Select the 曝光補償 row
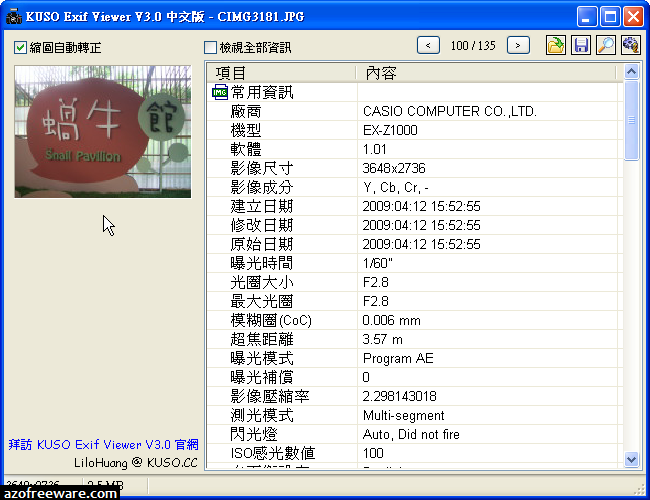 pyautogui.click(x=415, y=377)
